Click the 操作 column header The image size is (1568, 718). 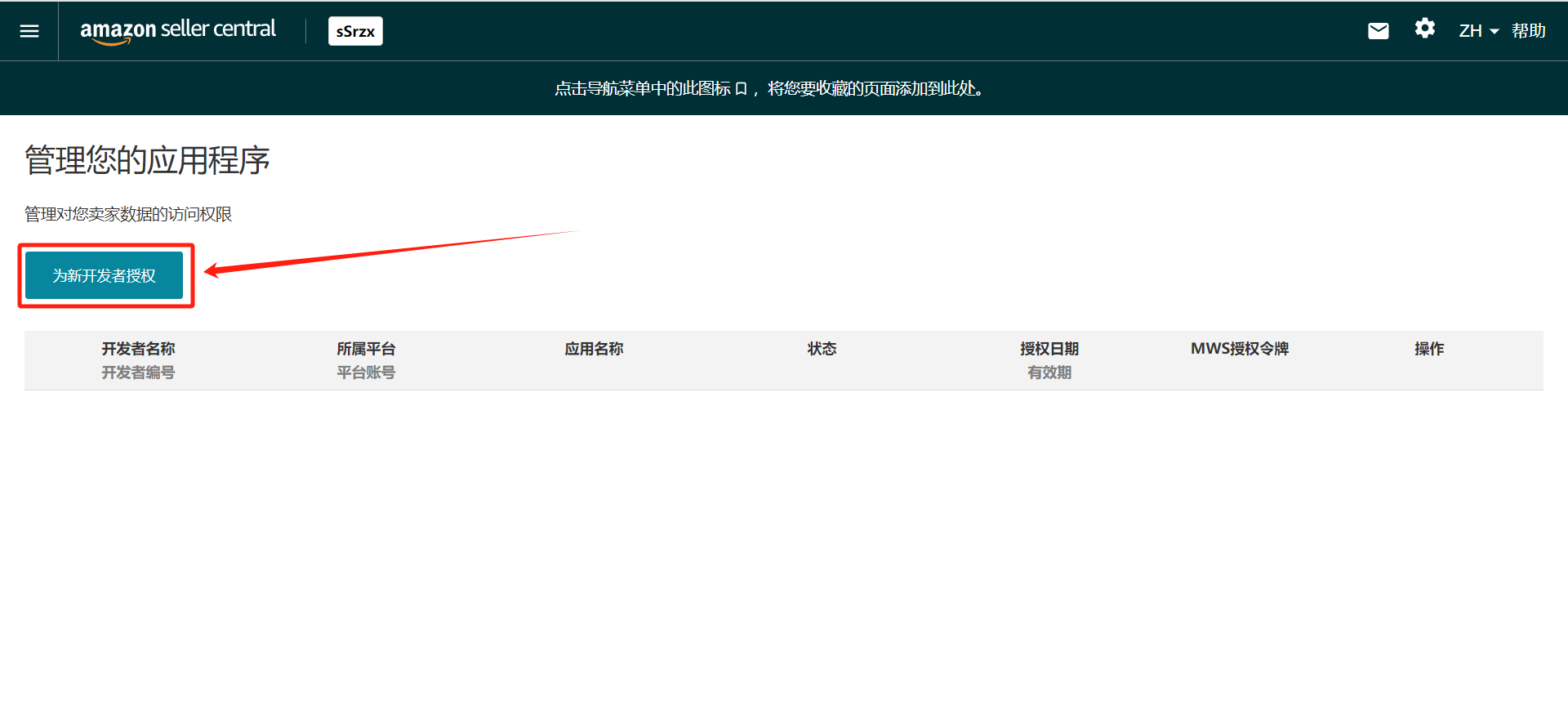[x=1429, y=349]
